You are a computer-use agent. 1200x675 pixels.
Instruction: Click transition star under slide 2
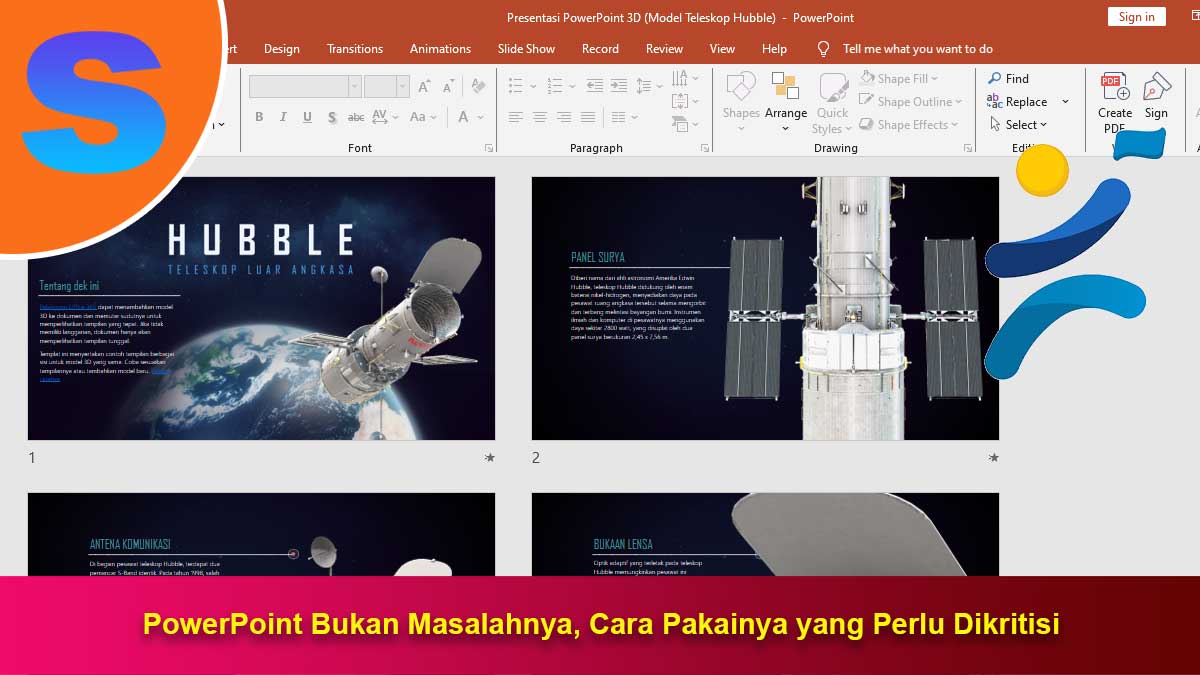[x=993, y=458]
